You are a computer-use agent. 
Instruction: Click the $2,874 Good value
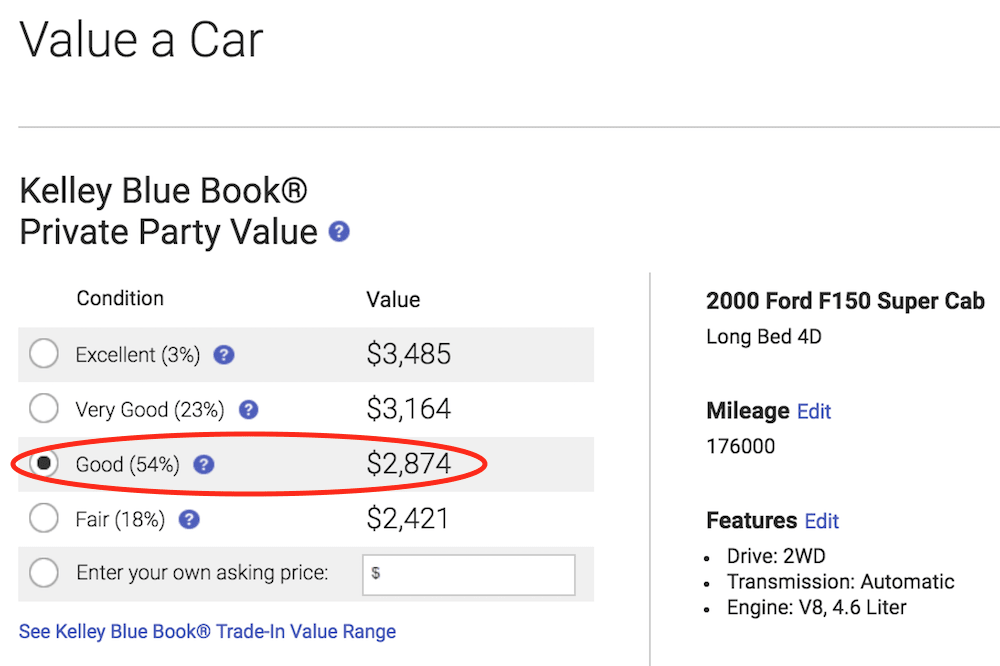click(x=409, y=464)
